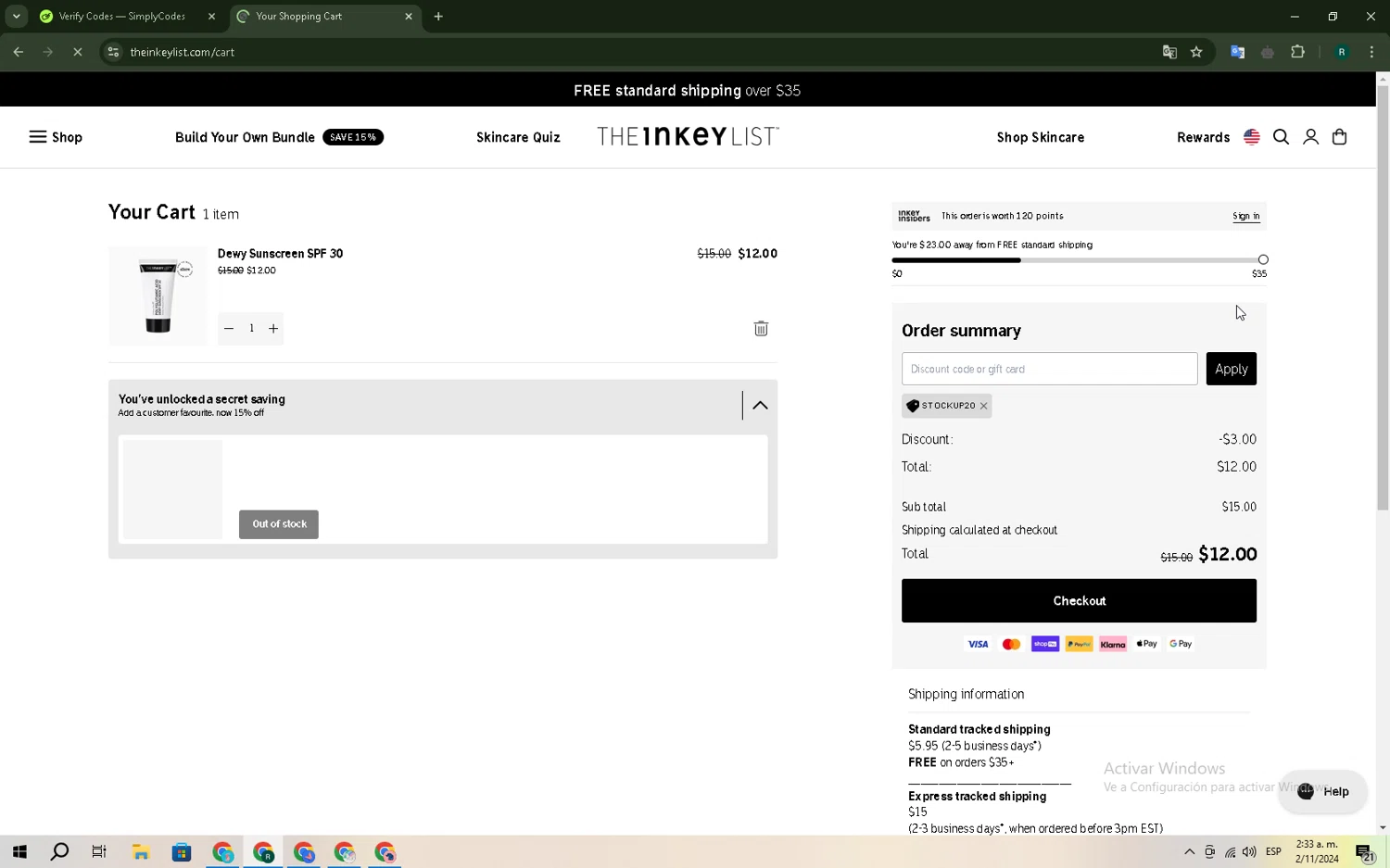Open Windows Start menu
This screenshot has height=868, width=1390.
pos(19,852)
